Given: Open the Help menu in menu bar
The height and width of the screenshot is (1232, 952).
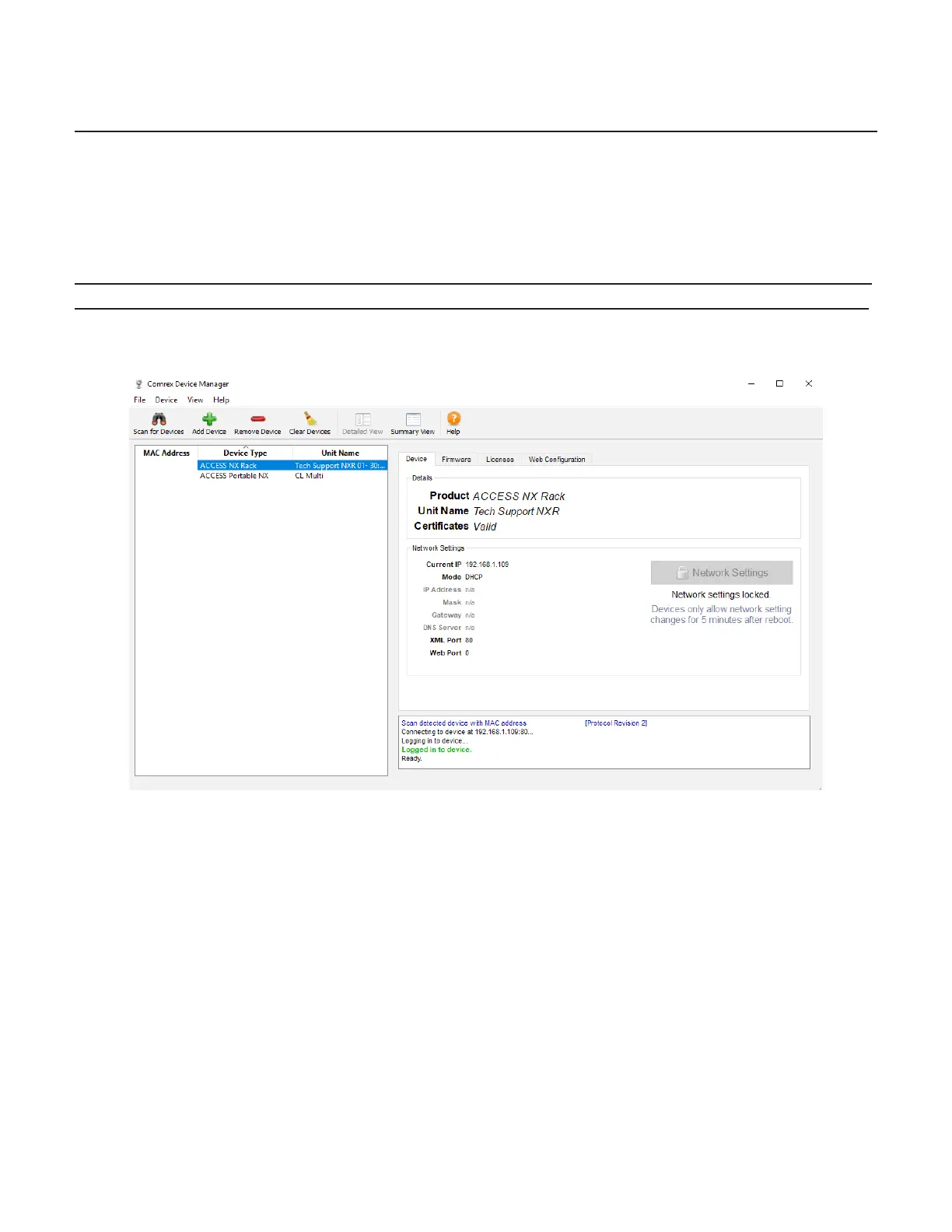Looking at the screenshot, I should click(x=222, y=400).
